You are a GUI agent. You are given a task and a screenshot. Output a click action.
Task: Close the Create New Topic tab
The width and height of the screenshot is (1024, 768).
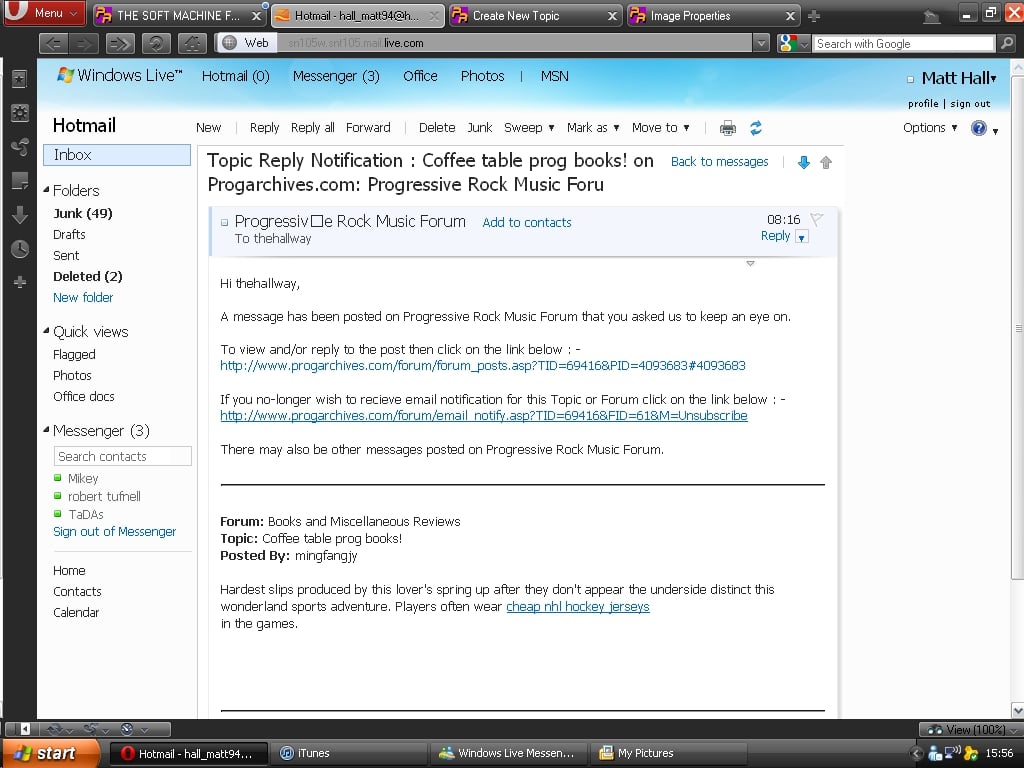[x=612, y=16]
